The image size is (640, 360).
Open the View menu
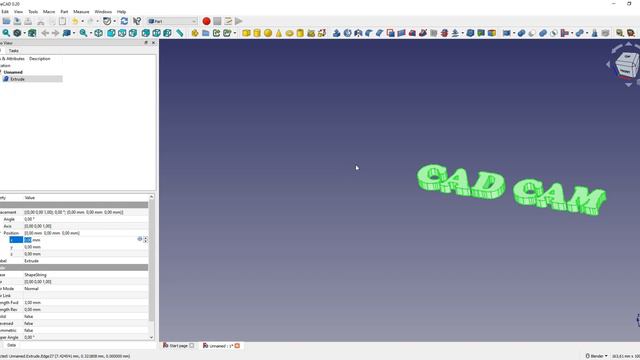point(18,12)
